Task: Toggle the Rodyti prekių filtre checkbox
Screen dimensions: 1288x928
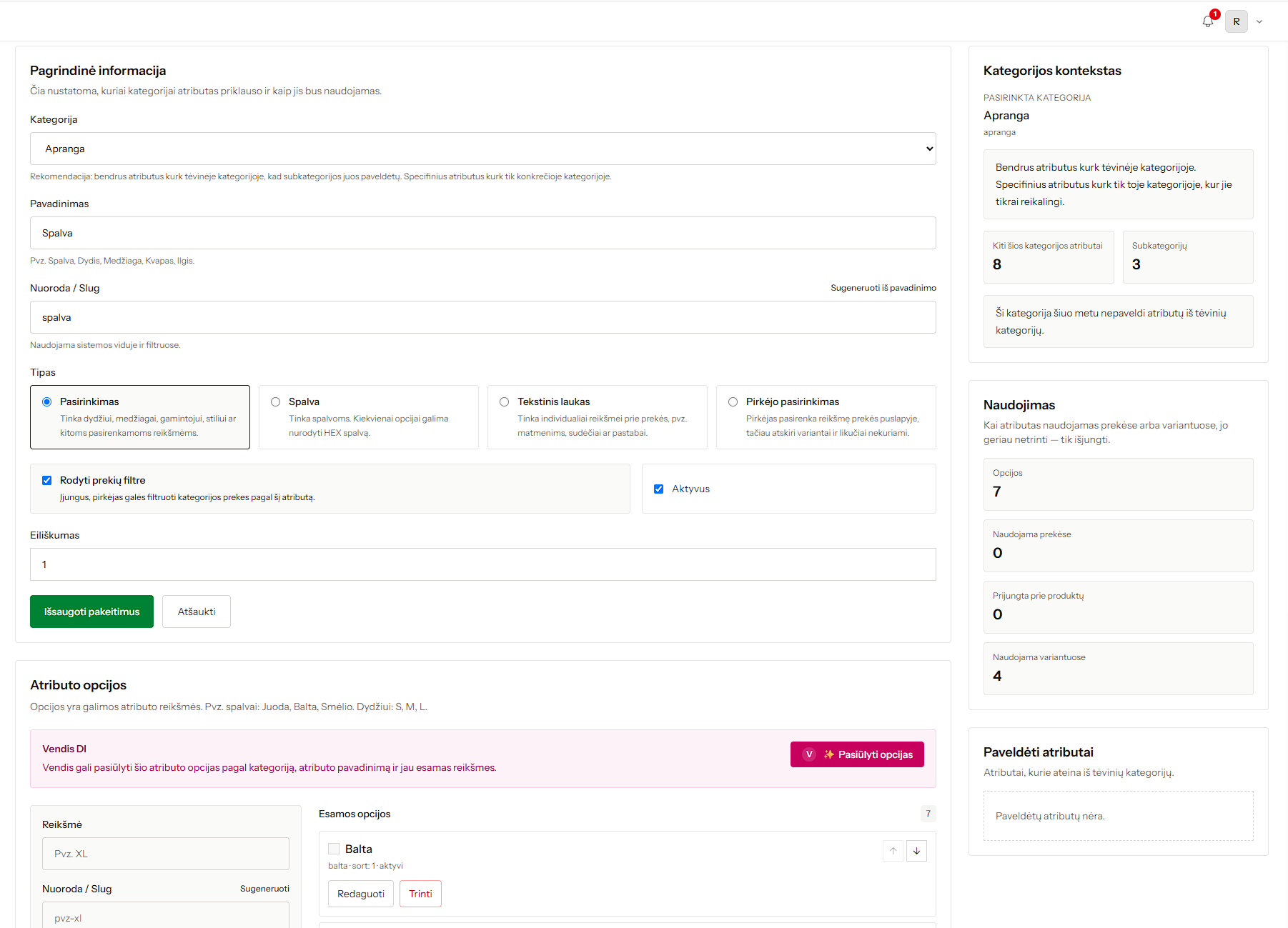Action: pos(47,480)
